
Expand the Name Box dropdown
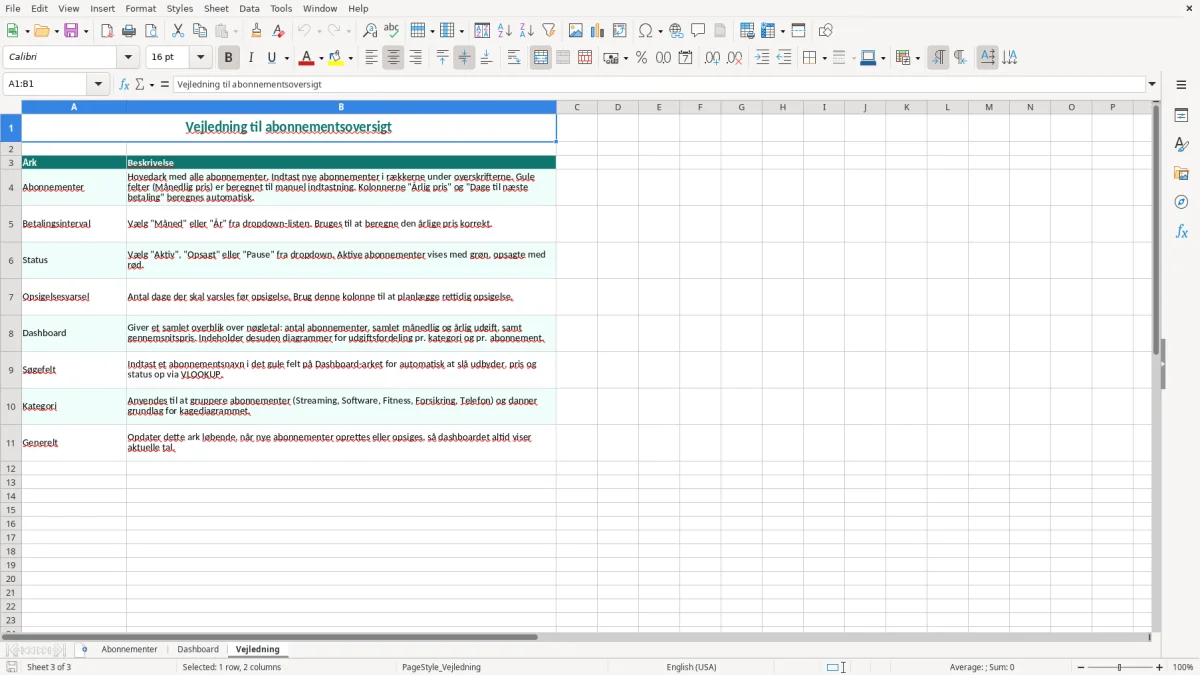coord(99,85)
